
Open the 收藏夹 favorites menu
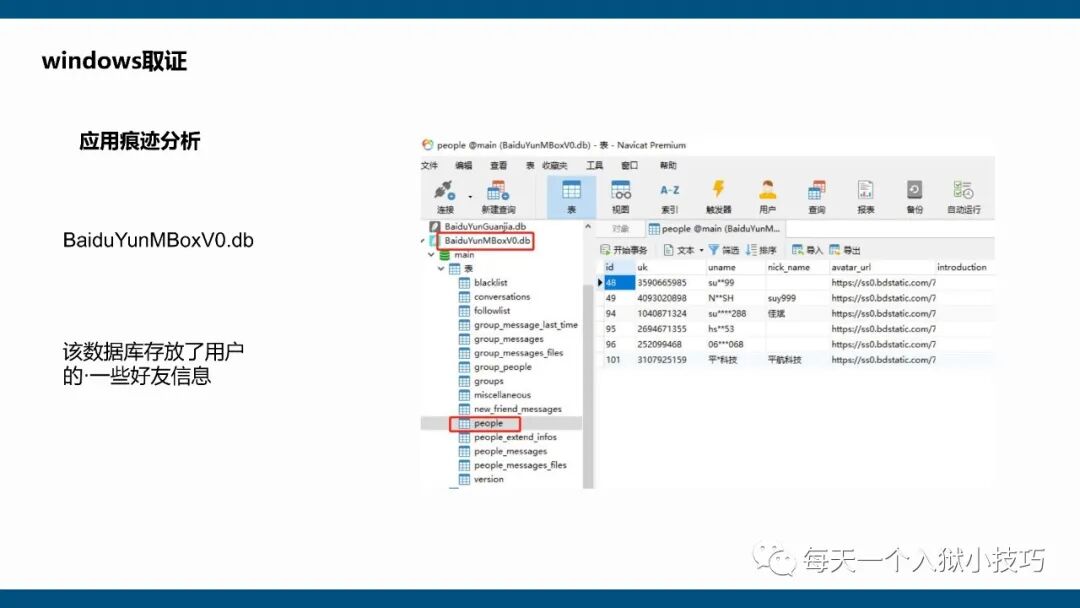point(554,165)
